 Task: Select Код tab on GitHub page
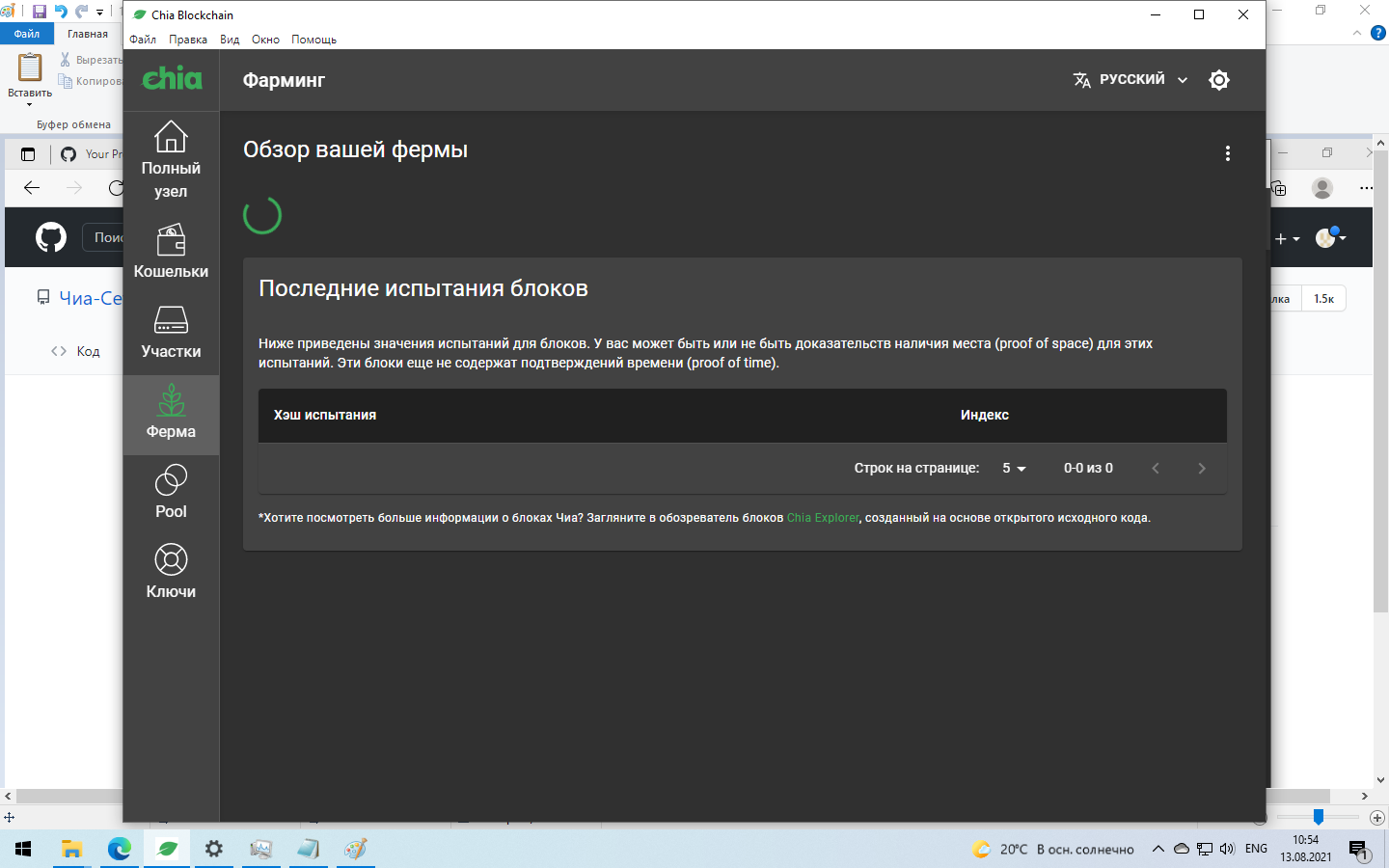[75, 351]
